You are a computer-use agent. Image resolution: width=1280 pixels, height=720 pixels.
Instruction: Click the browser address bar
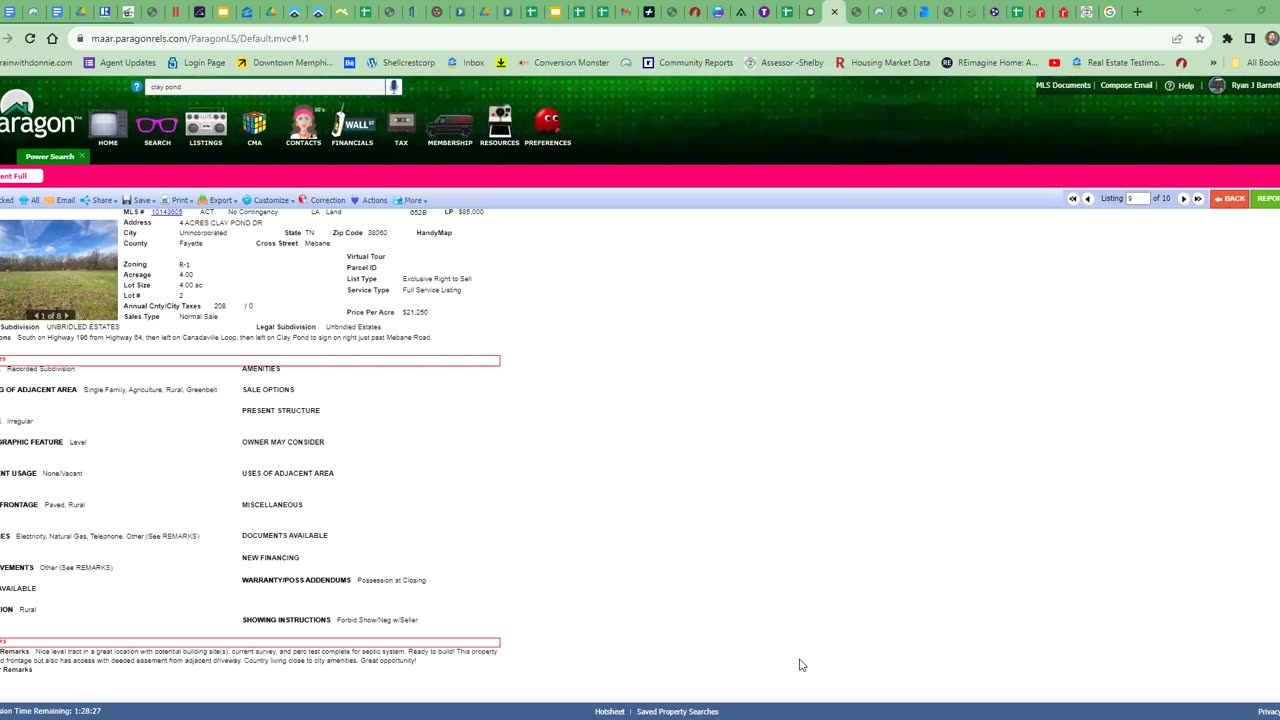[x=620, y=38]
